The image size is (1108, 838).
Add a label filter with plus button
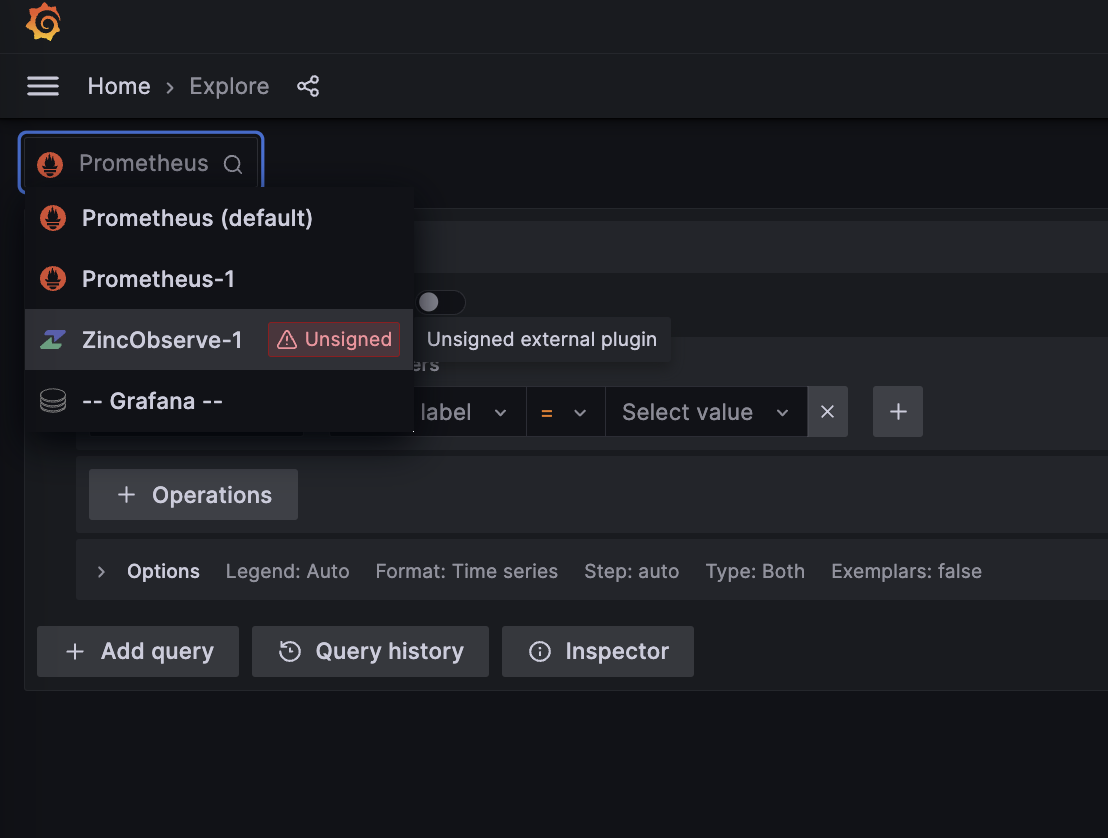tap(898, 412)
